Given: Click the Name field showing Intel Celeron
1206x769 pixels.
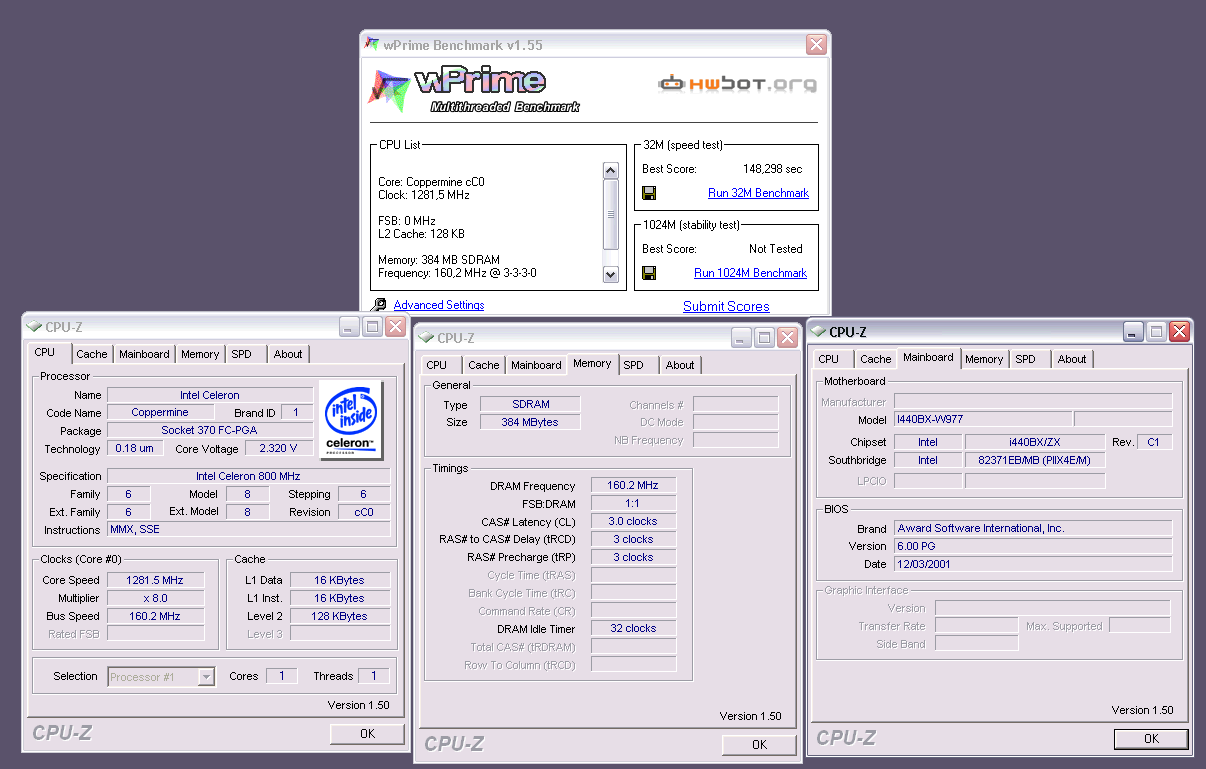Looking at the screenshot, I should click(x=210, y=395).
